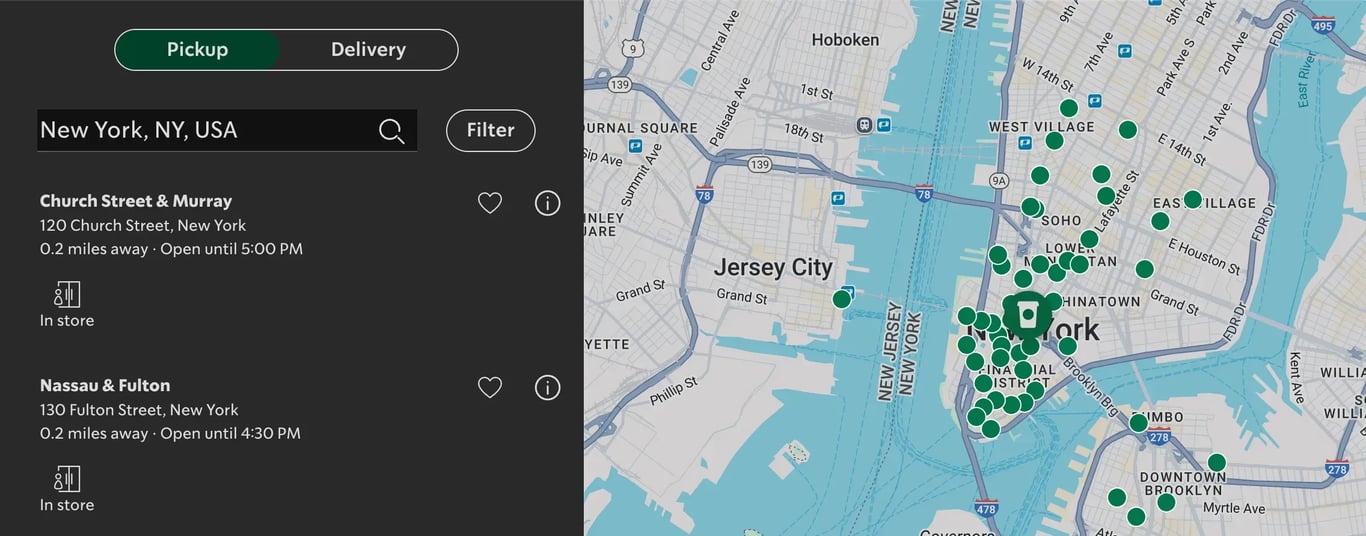
Task: Click in-store icon under Nassau & Fulton
Action: tap(67, 478)
